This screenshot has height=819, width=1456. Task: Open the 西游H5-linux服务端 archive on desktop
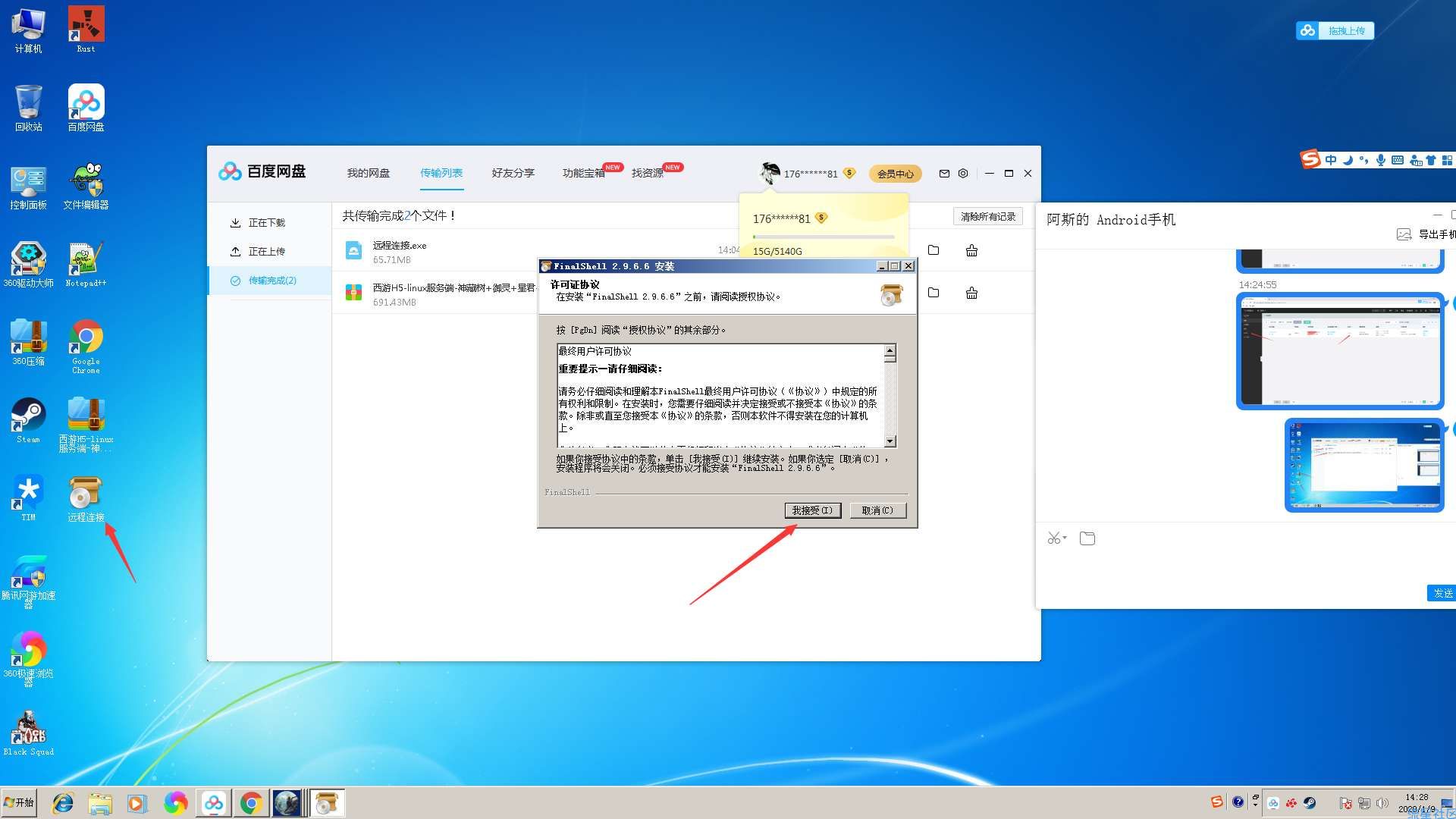coord(86,425)
